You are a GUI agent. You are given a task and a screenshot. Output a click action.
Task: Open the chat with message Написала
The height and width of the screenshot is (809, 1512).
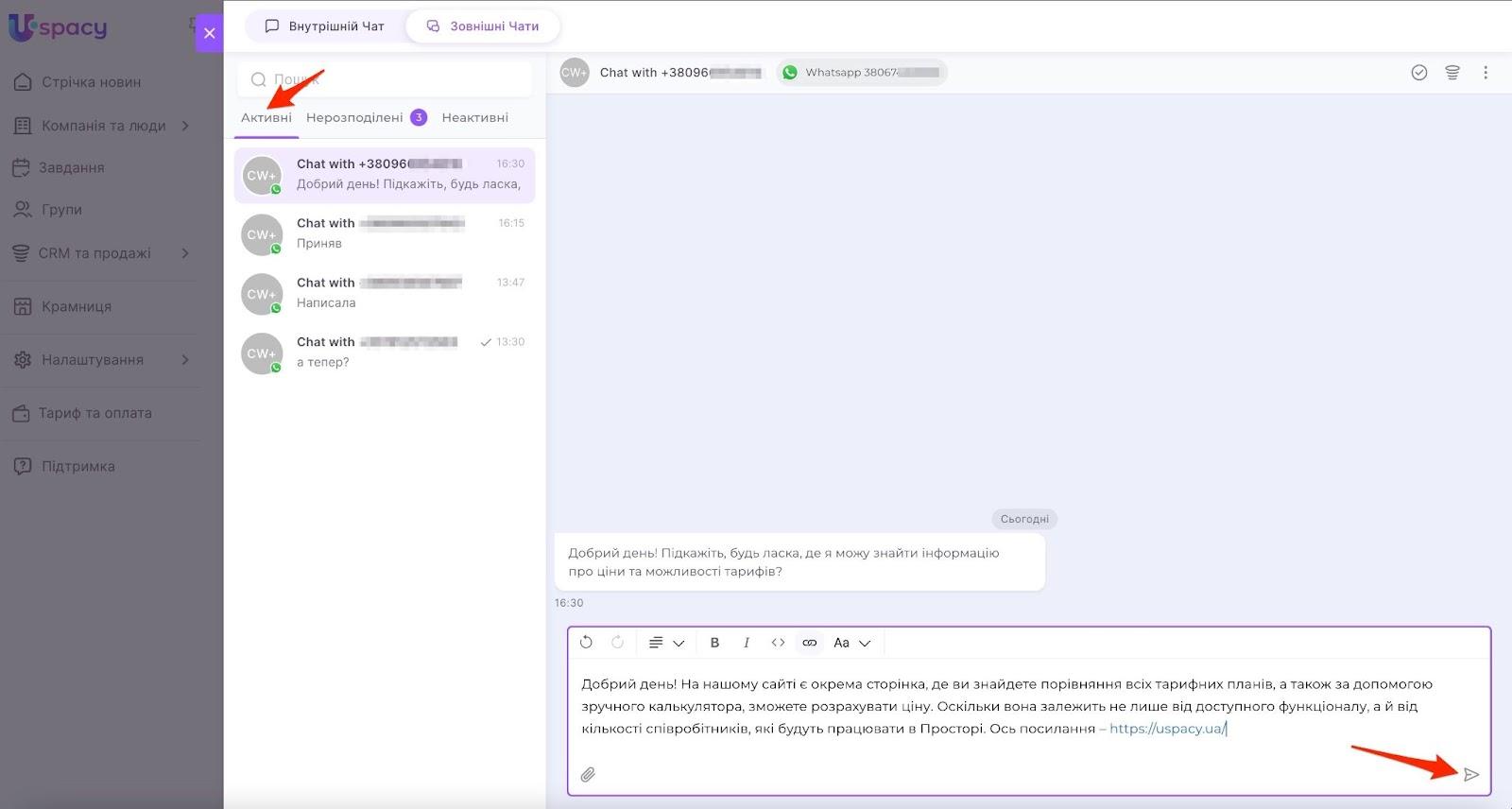coord(385,293)
